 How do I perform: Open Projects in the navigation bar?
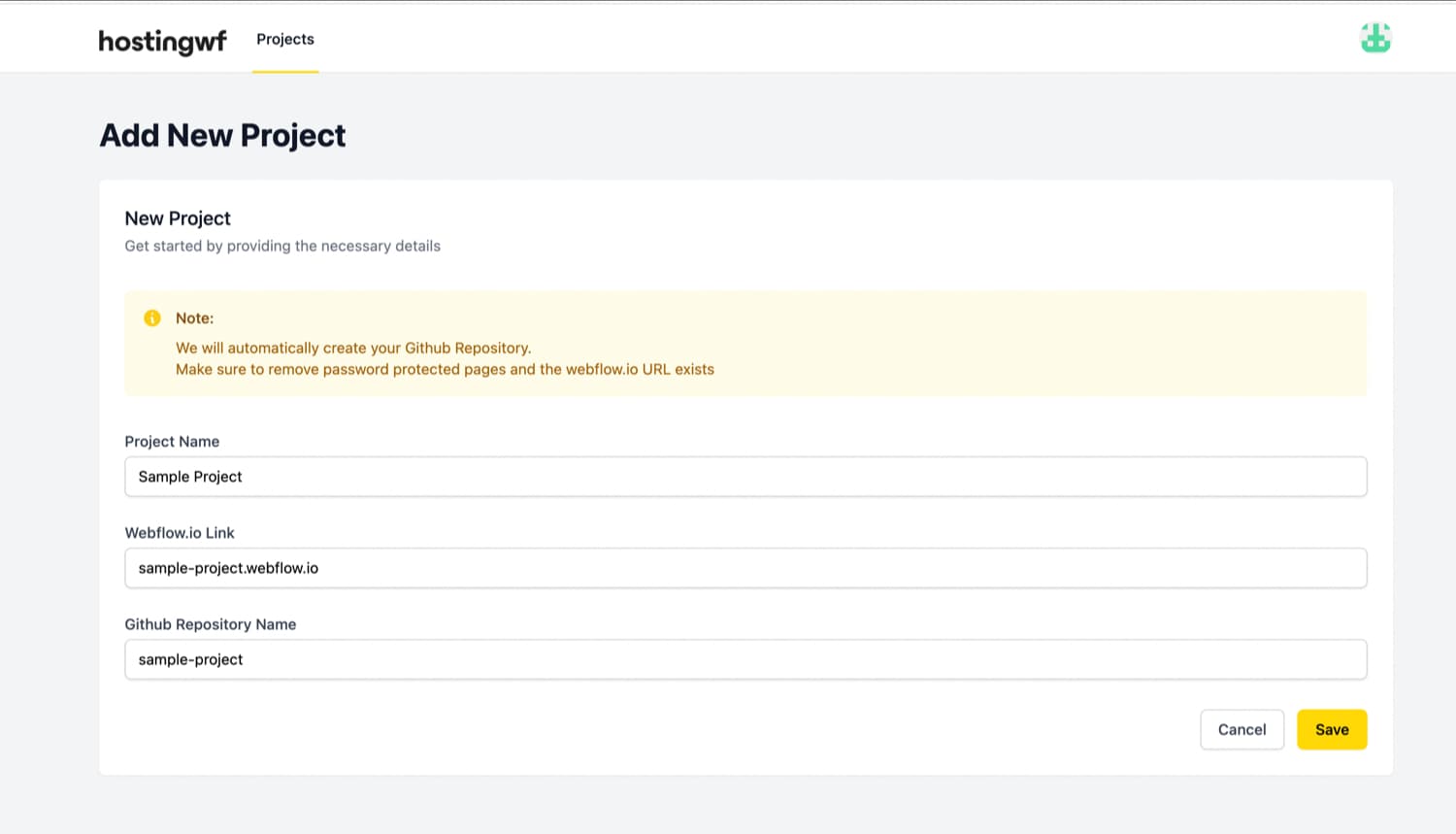pos(284,39)
